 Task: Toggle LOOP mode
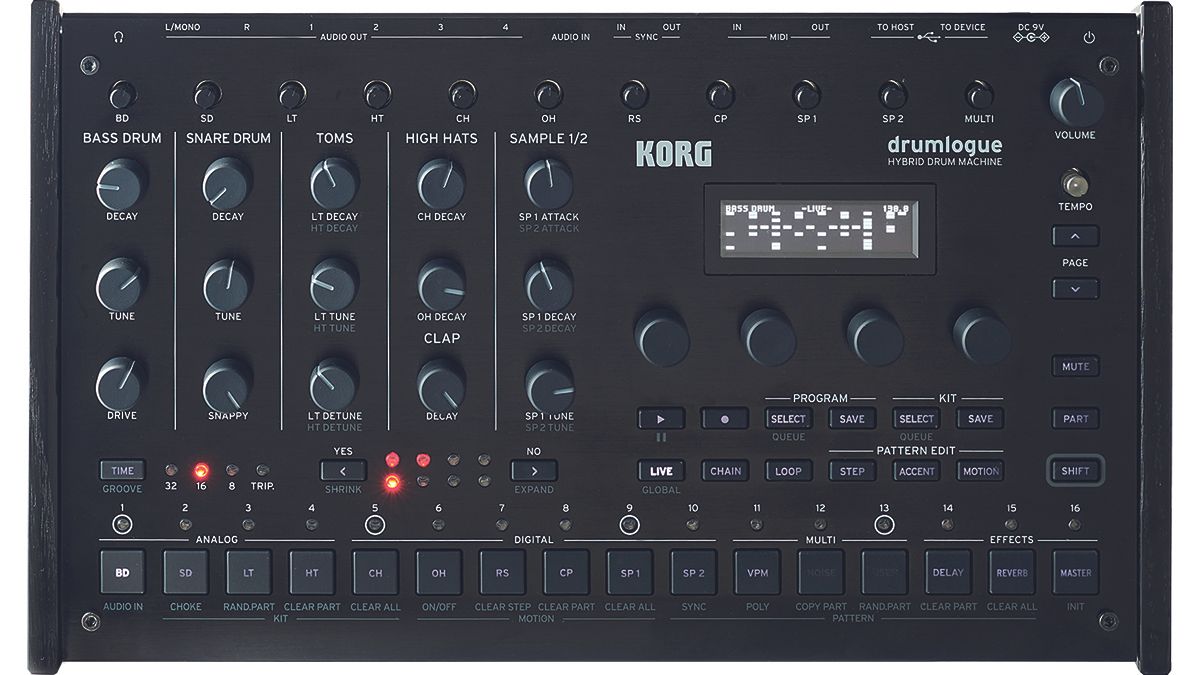point(788,471)
